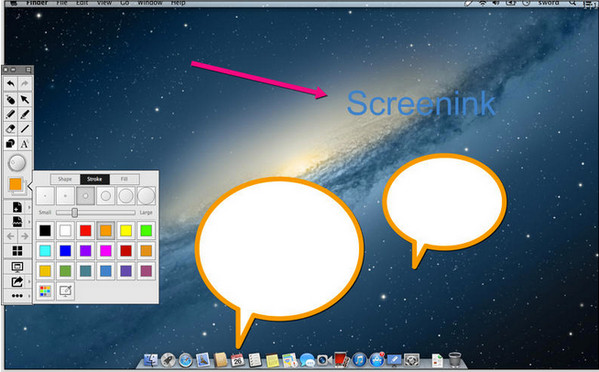The height and width of the screenshot is (372, 599).
Task: Click the Share export icon
Action: 17,282
